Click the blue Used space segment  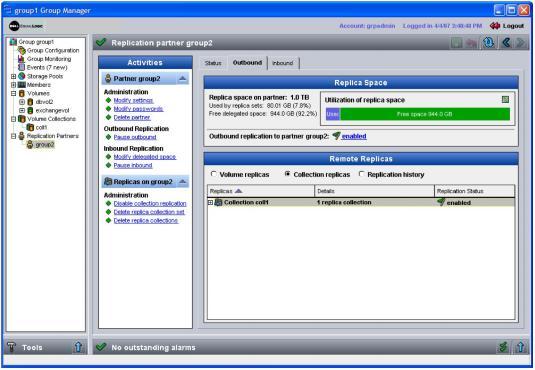click(333, 114)
